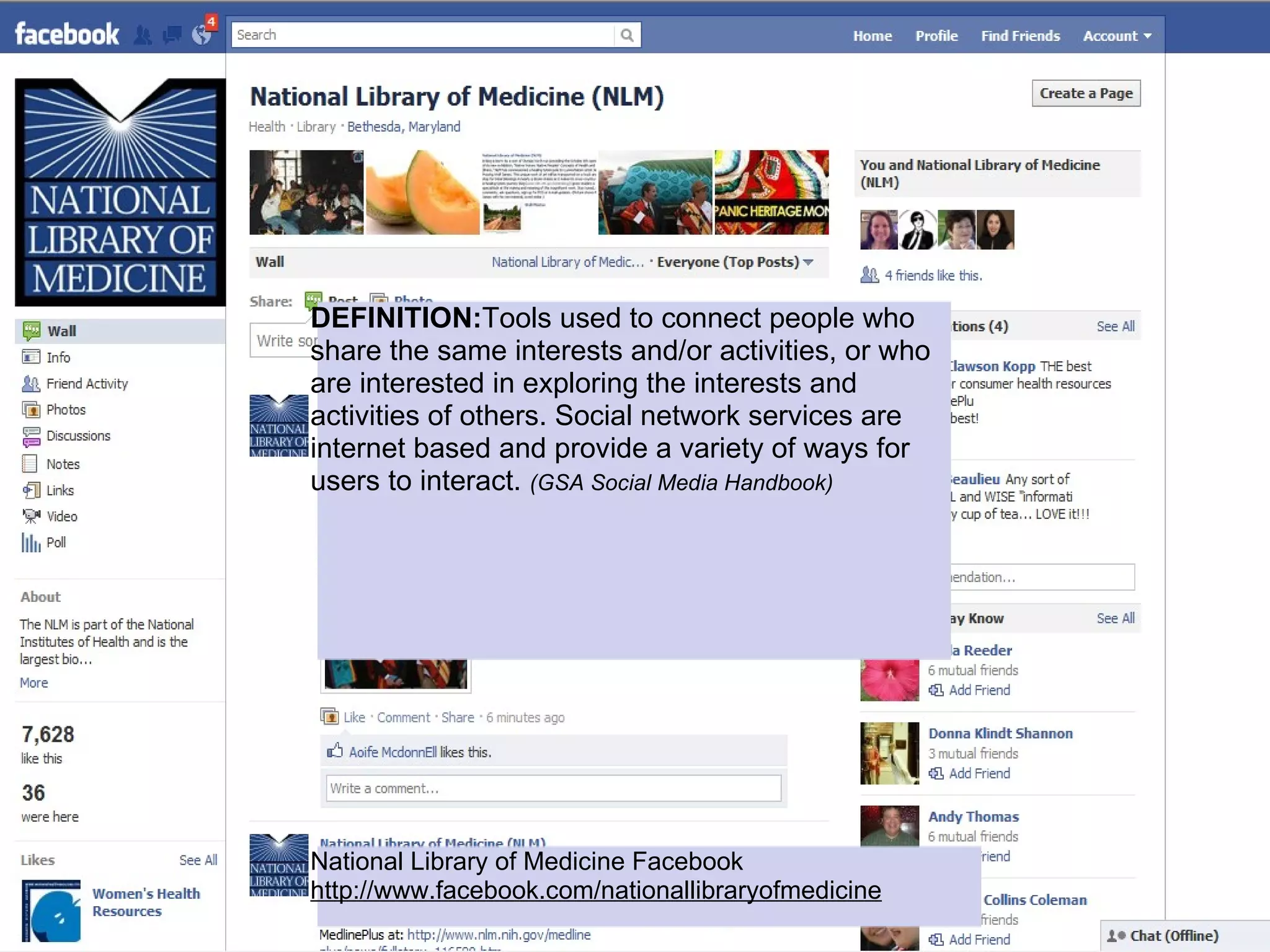1270x952 pixels.
Task: Click the recommendation input field
Action: tap(1042, 577)
